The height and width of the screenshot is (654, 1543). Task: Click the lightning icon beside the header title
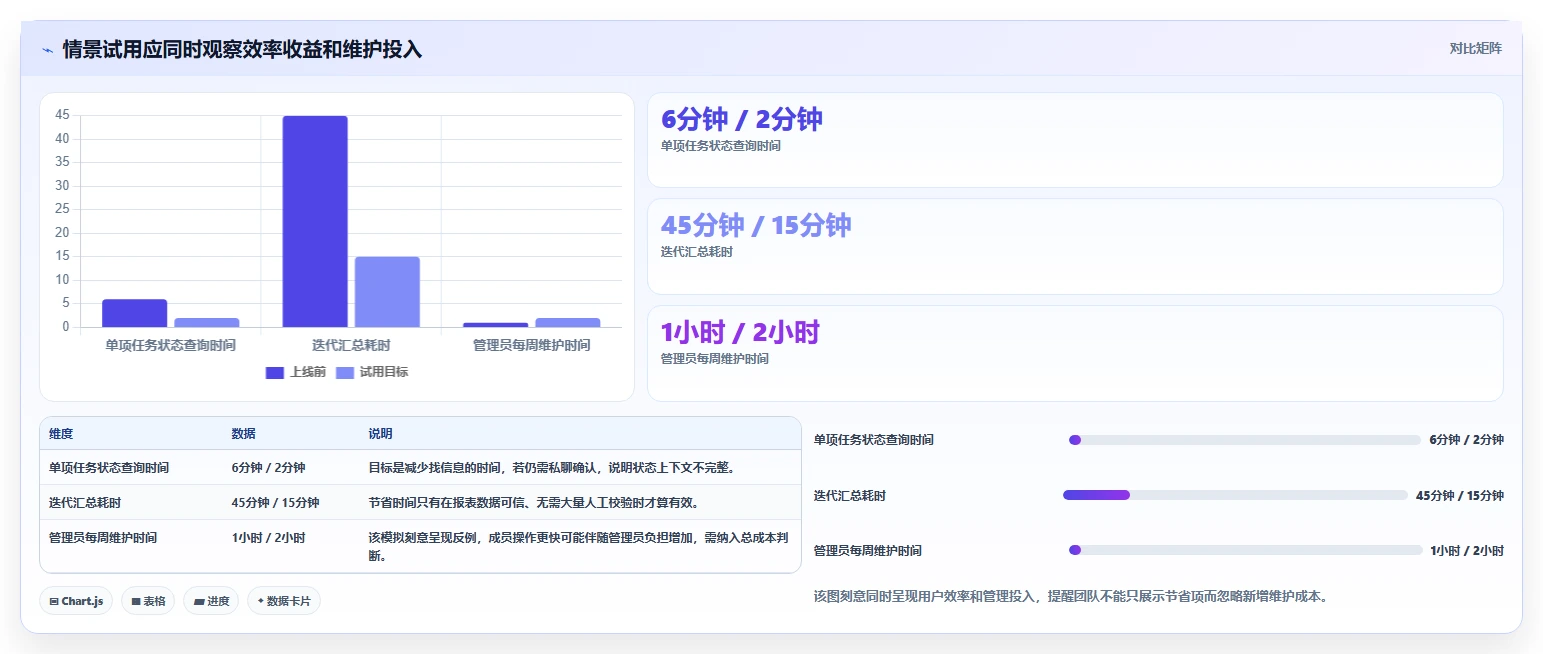[x=48, y=49]
